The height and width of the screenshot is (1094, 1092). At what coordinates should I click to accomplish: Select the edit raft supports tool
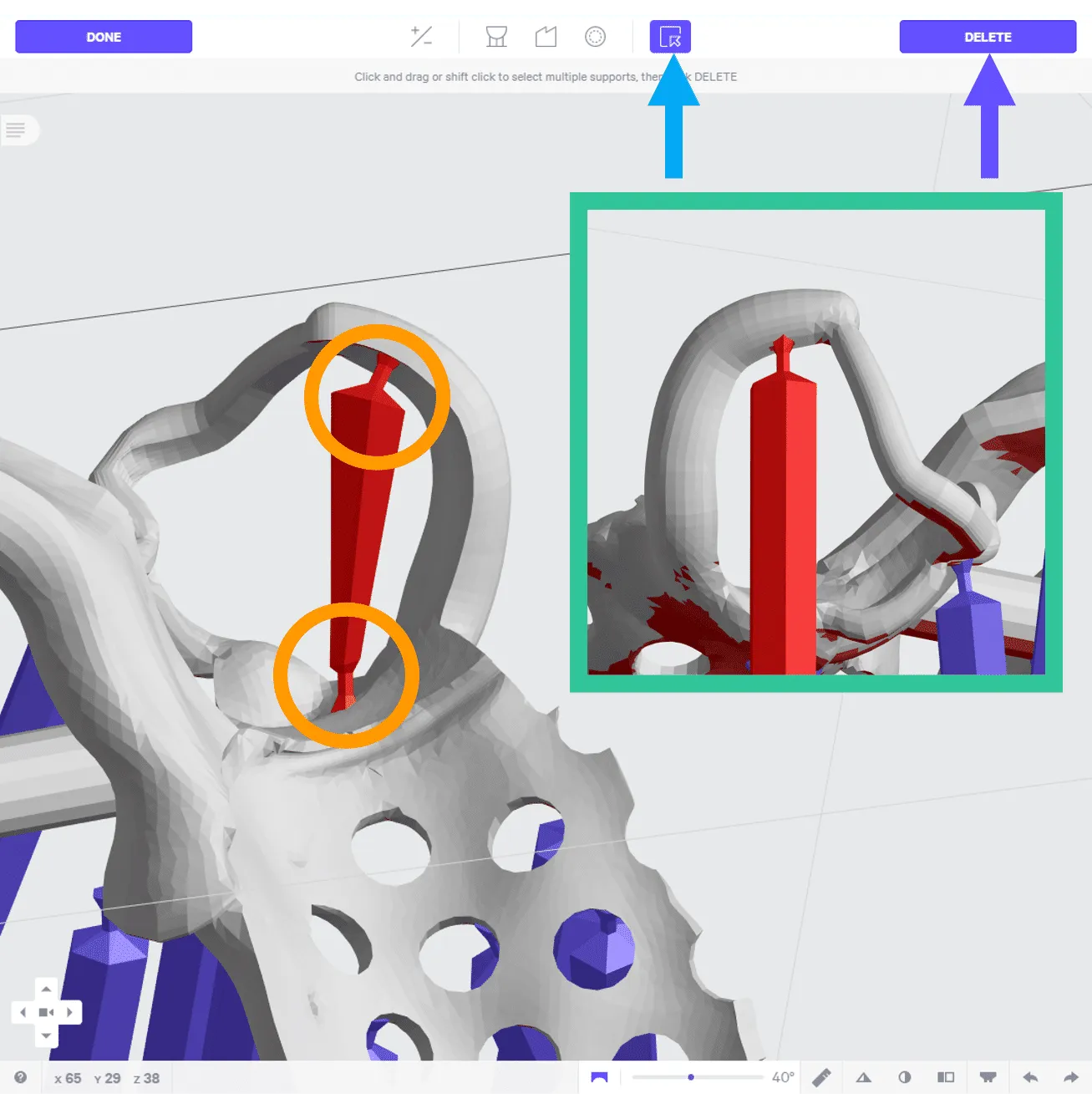(496, 36)
